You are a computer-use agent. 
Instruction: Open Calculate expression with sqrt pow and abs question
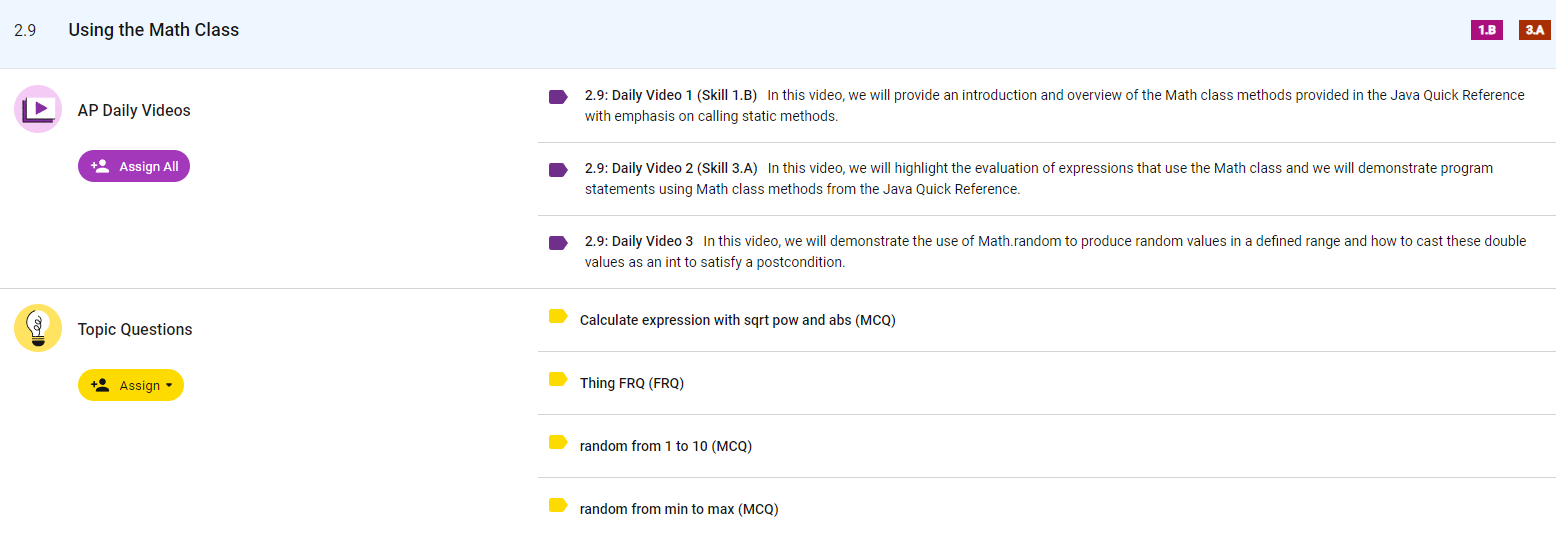click(x=737, y=320)
